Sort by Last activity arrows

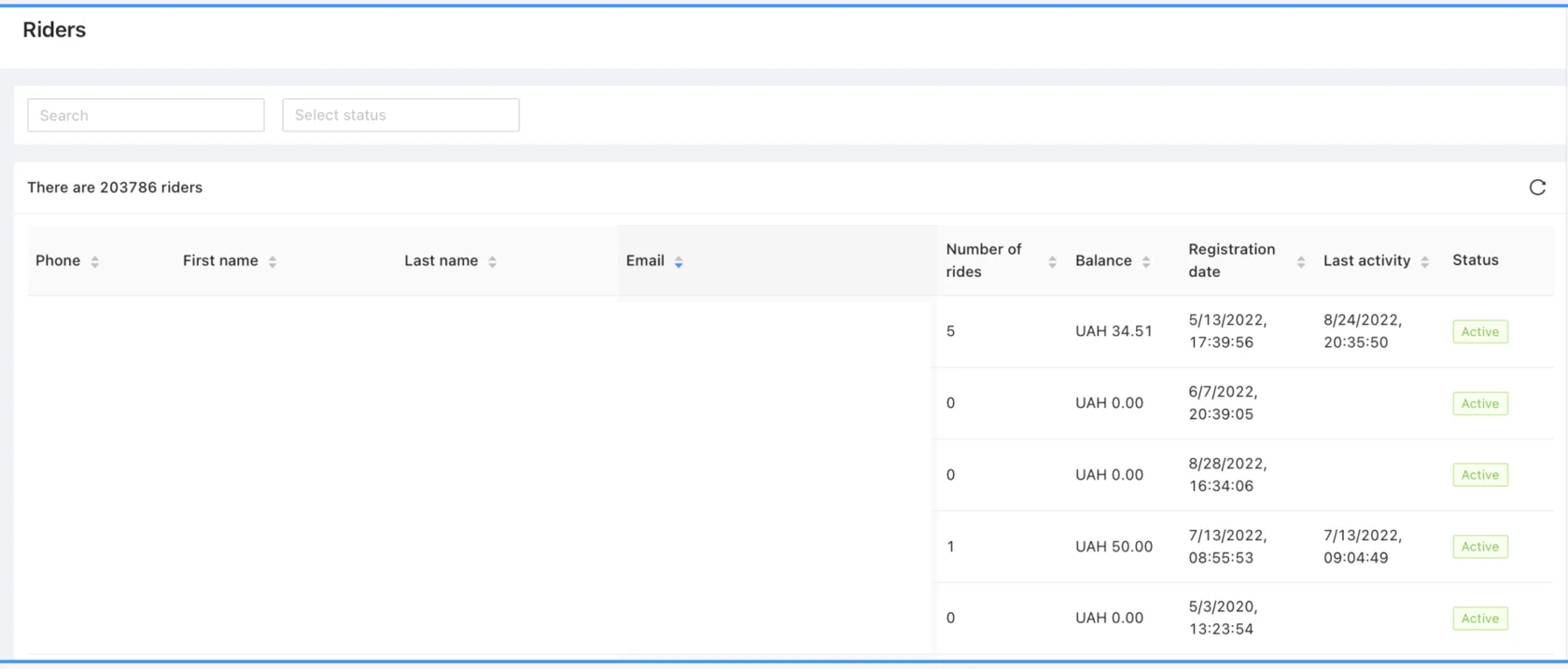1424,262
